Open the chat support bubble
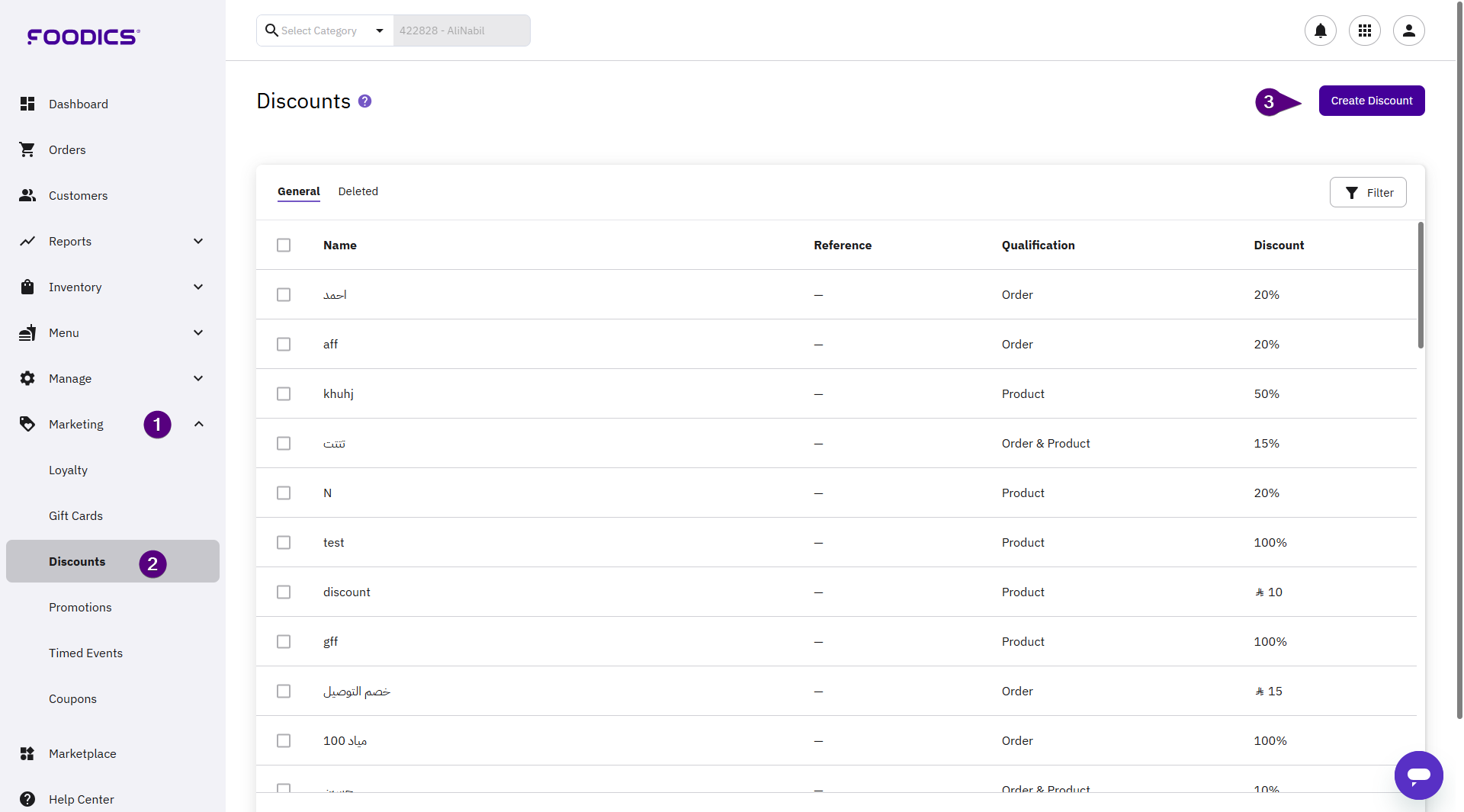Screen dimensions: 1464x812 pos(1418,775)
